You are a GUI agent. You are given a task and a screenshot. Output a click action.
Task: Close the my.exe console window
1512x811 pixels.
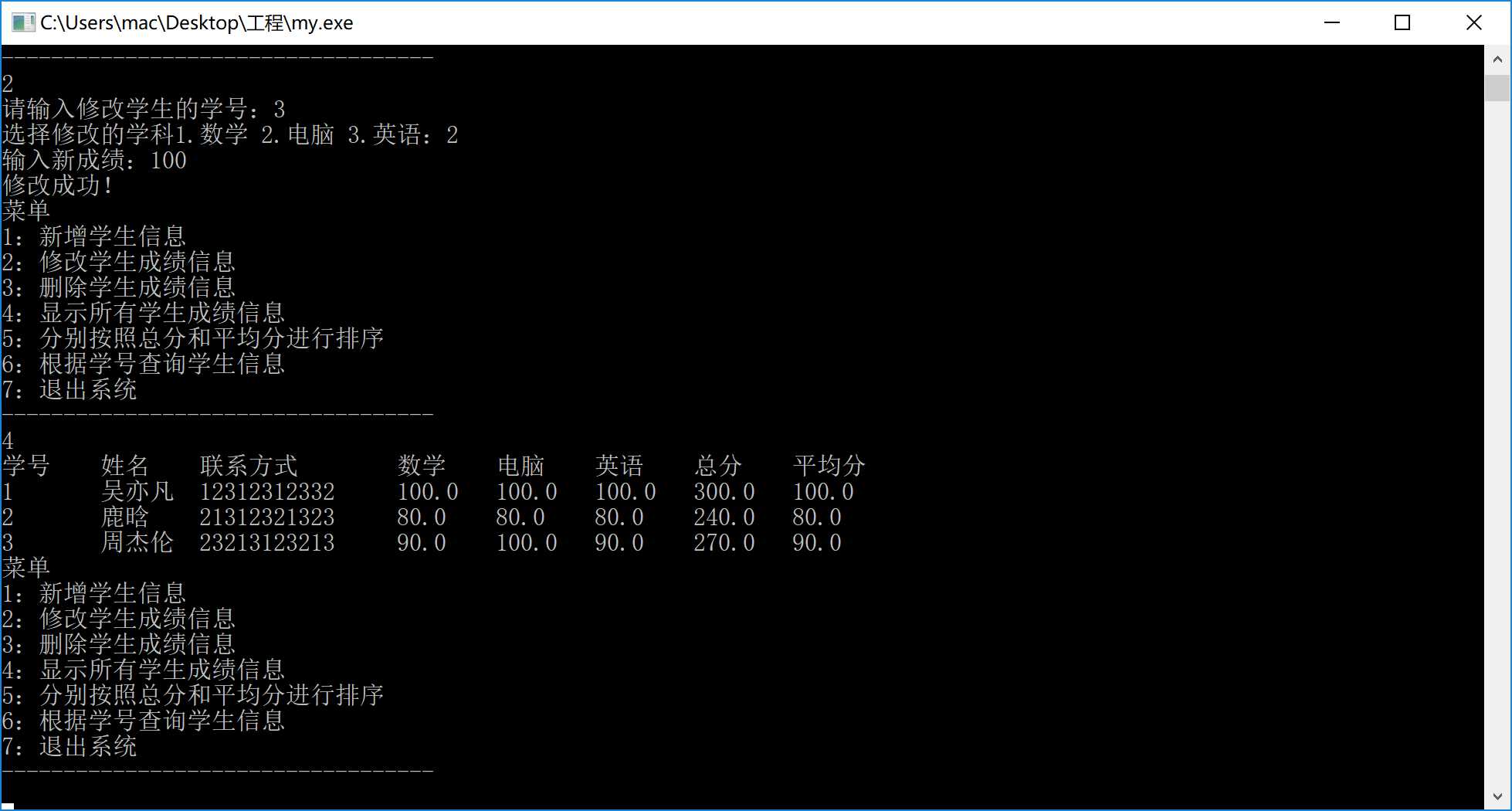click(1473, 22)
